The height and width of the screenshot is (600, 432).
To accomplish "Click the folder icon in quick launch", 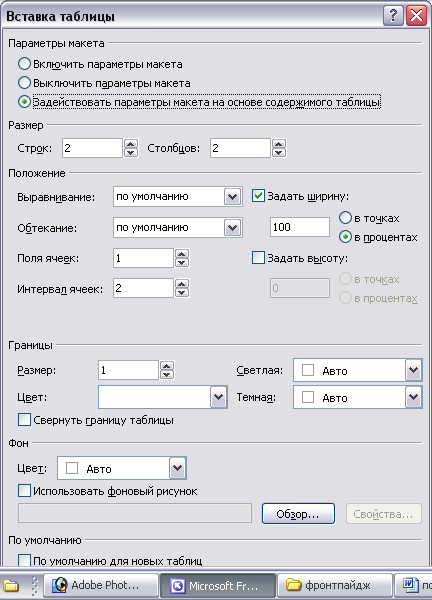I will tap(11, 585).
